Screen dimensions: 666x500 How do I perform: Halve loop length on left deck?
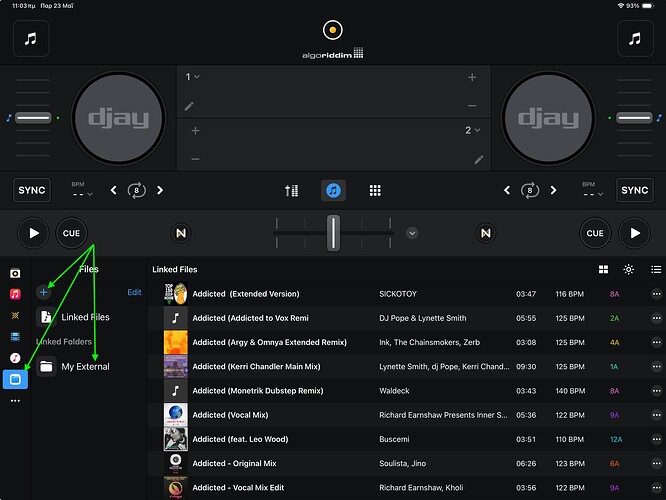tap(113, 190)
